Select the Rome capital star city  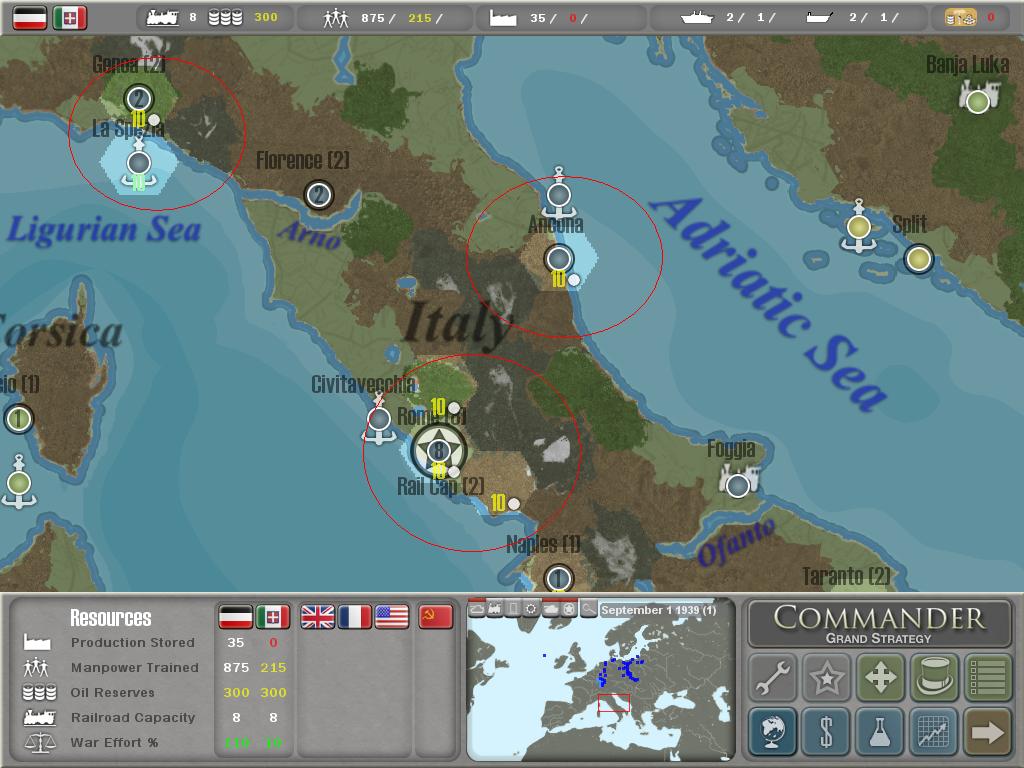(439, 450)
